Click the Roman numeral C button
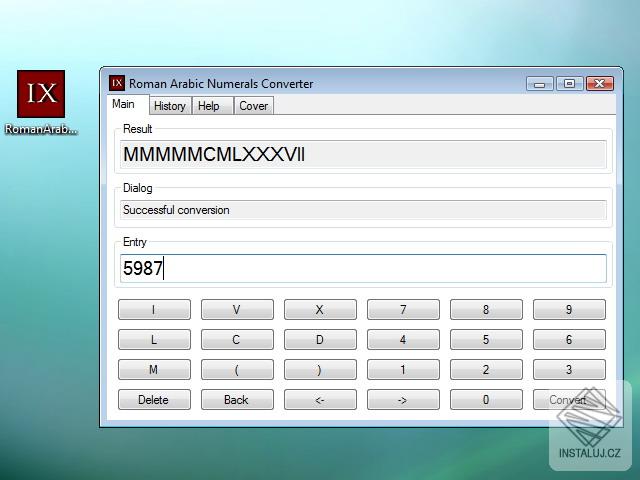640x480 pixels. click(x=237, y=340)
